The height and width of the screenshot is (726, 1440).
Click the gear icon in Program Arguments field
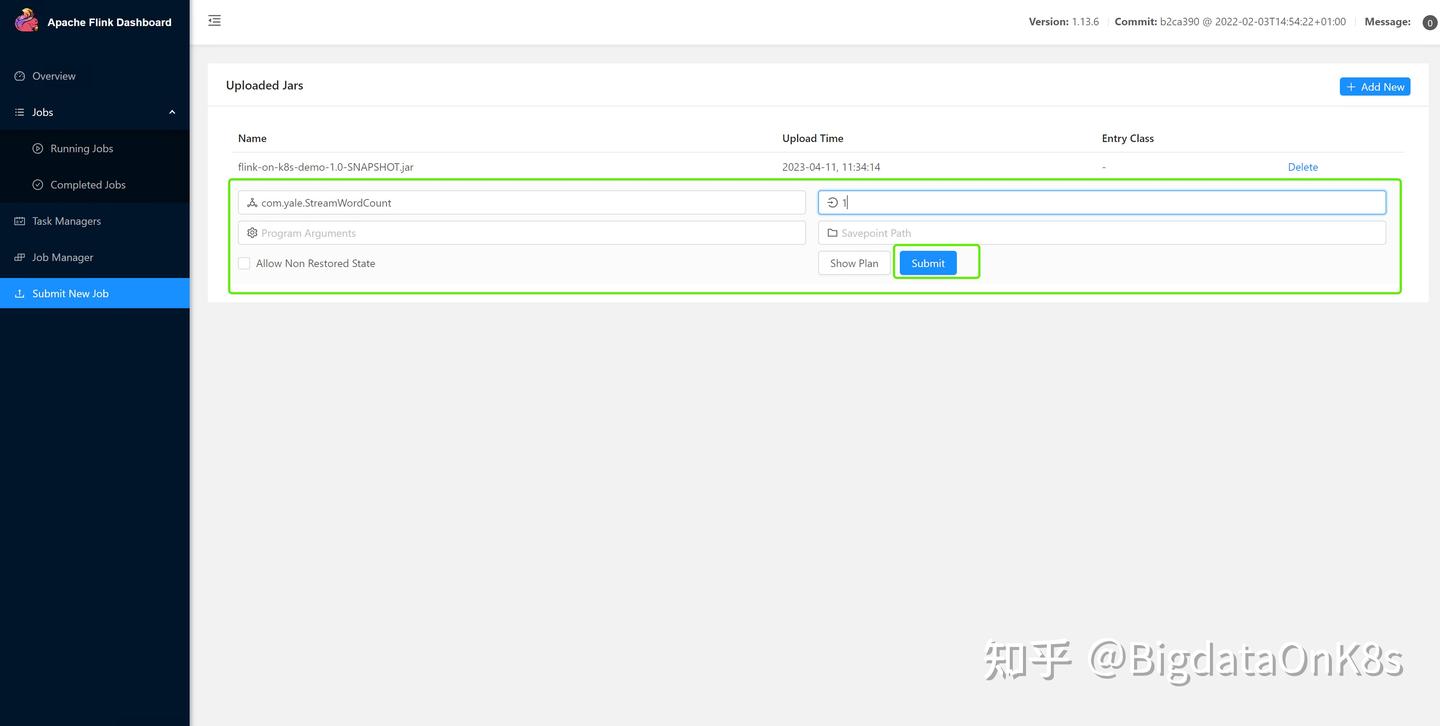[x=252, y=232]
